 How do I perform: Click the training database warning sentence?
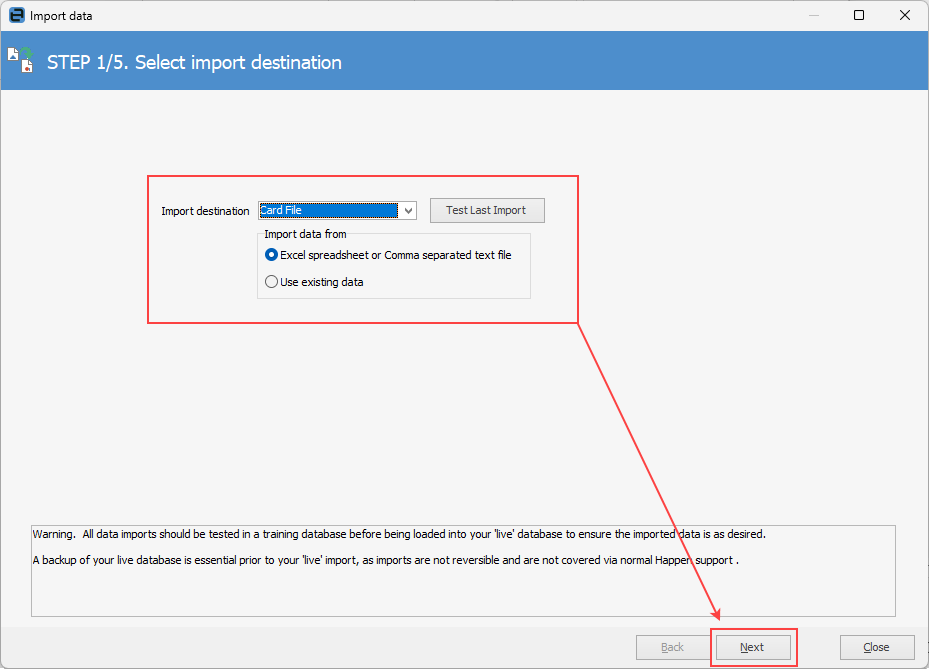click(x=400, y=534)
